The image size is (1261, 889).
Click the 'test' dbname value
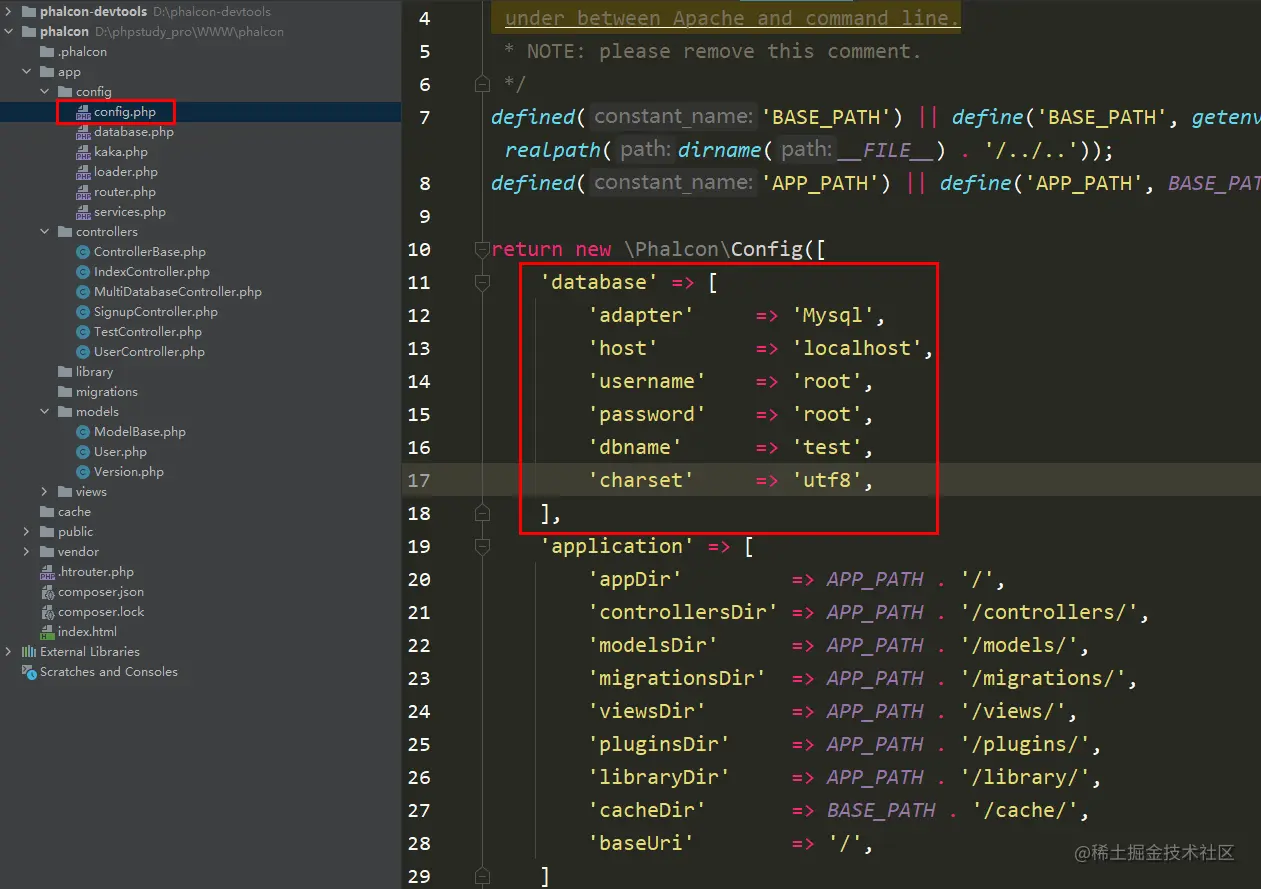[828, 447]
